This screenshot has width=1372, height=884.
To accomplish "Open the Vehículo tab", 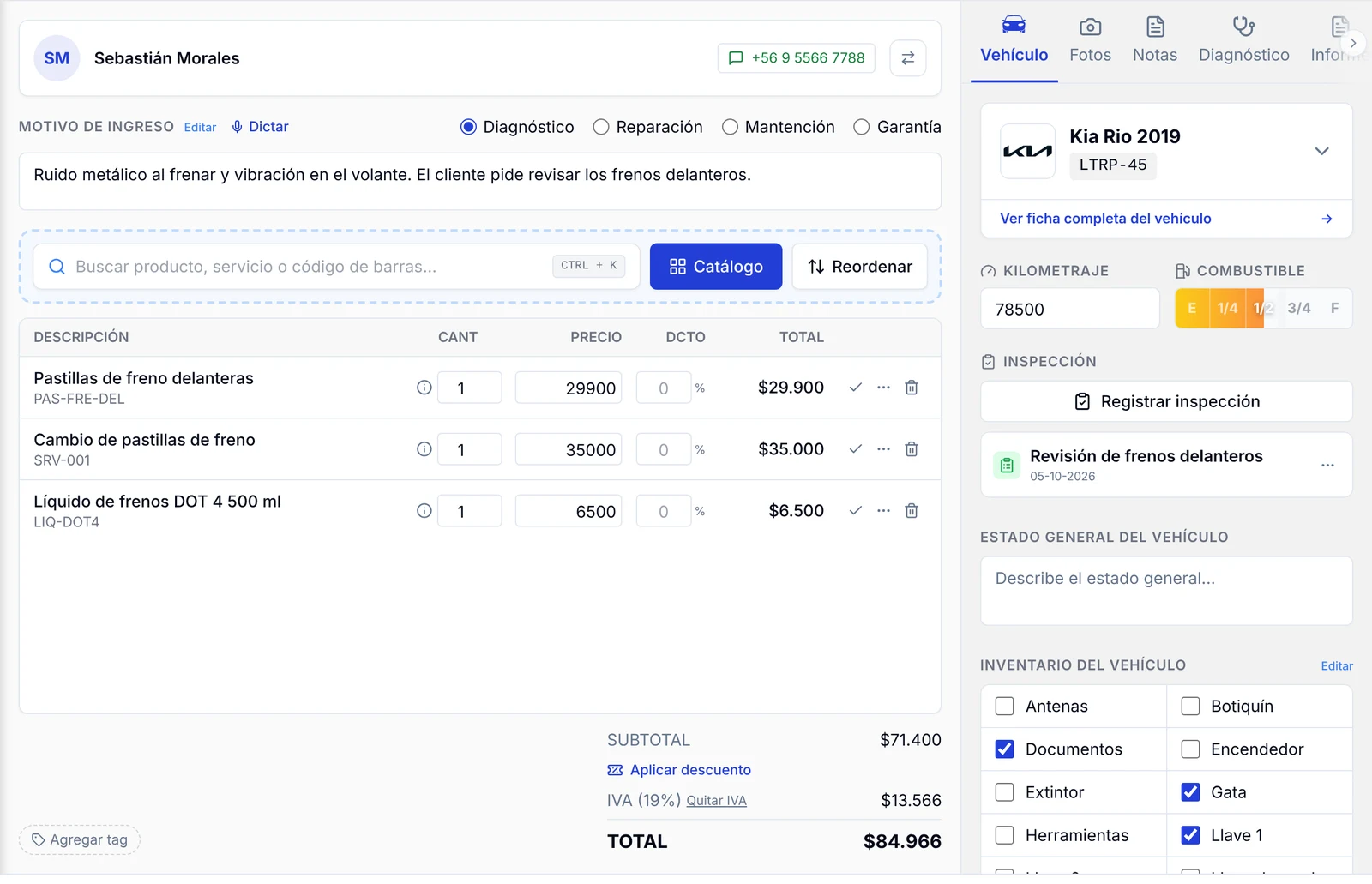I will (x=1014, y=41).
